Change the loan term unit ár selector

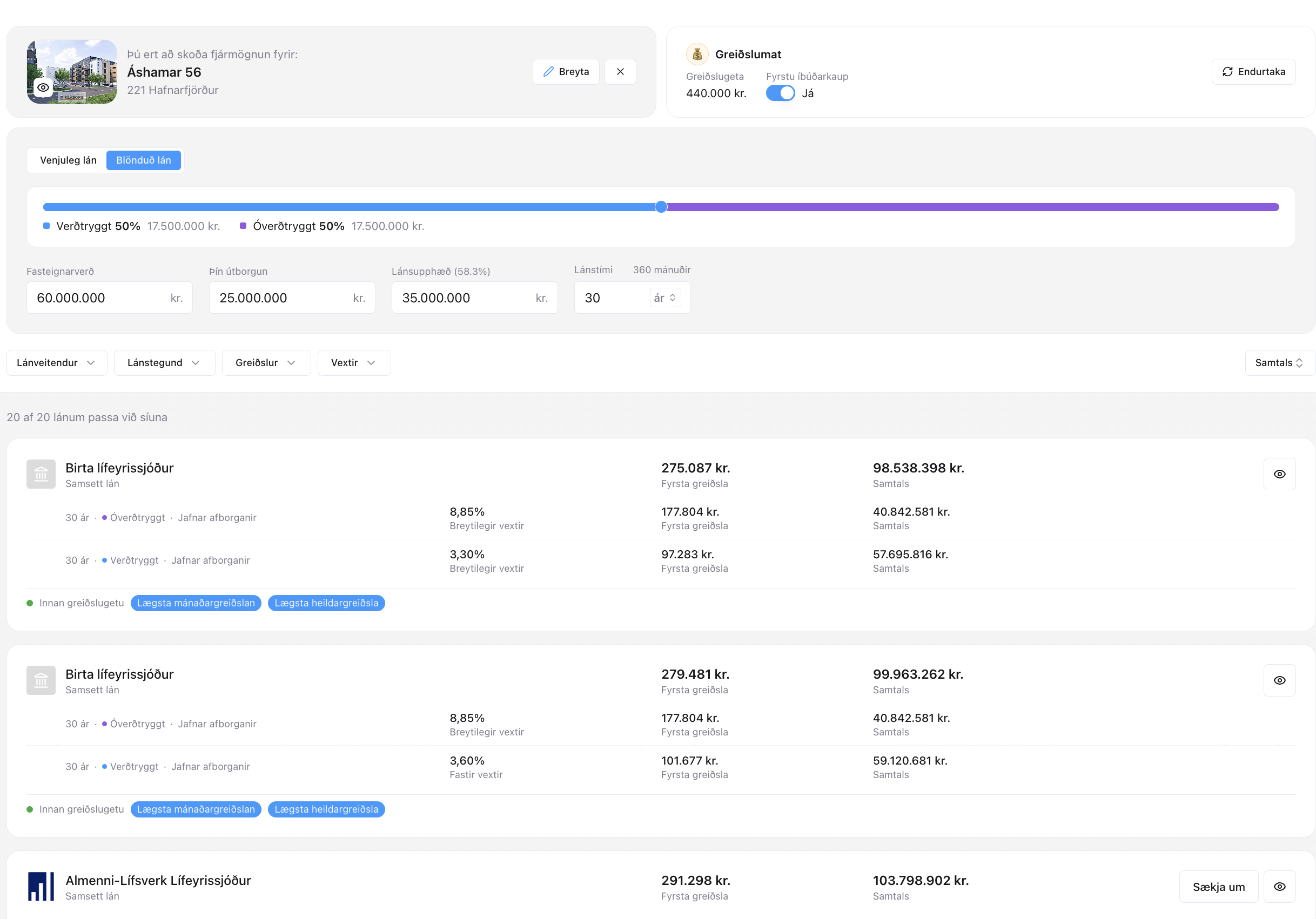(x=665, y=298)
